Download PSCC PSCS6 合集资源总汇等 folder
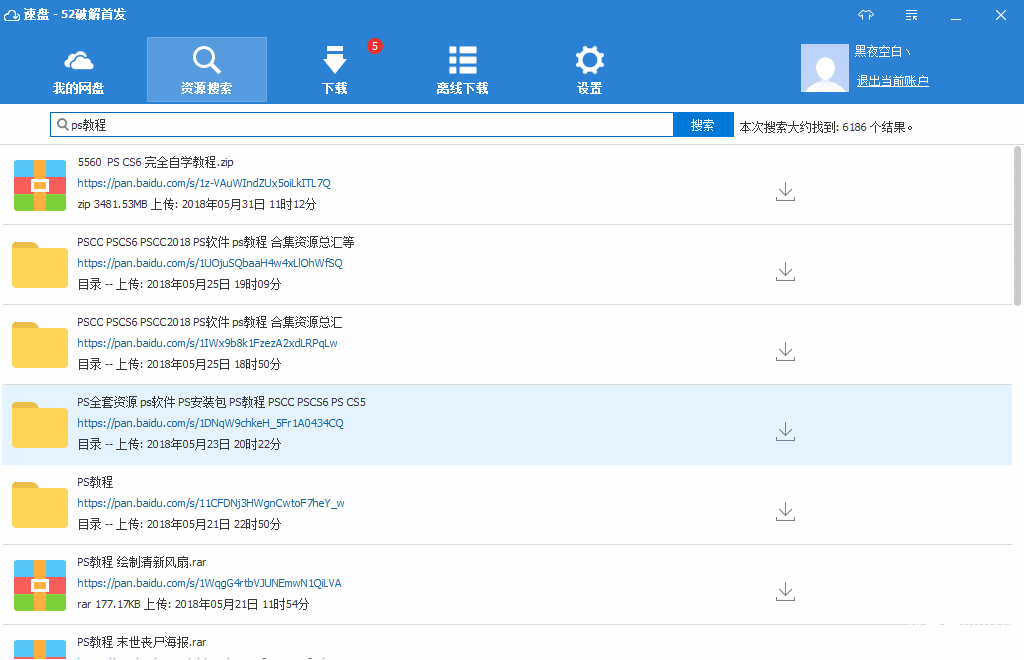 [785, 272]
